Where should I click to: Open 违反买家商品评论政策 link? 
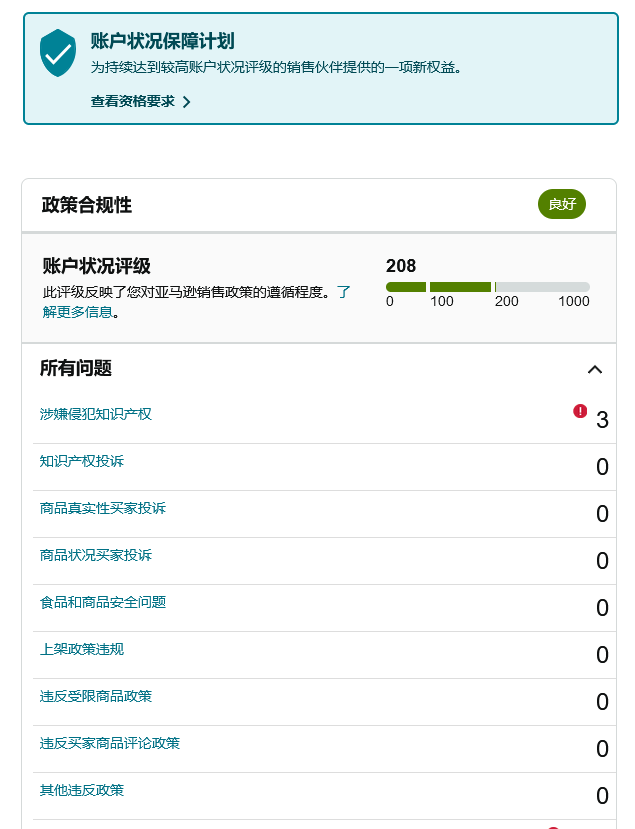click(110, 743)
